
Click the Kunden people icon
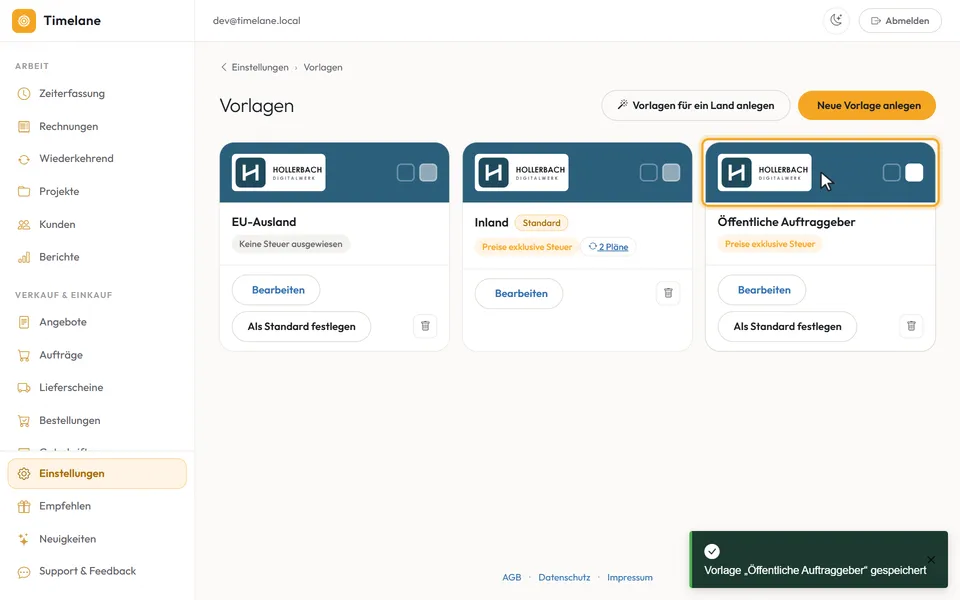pyautogui.click(x=24, y=225)
